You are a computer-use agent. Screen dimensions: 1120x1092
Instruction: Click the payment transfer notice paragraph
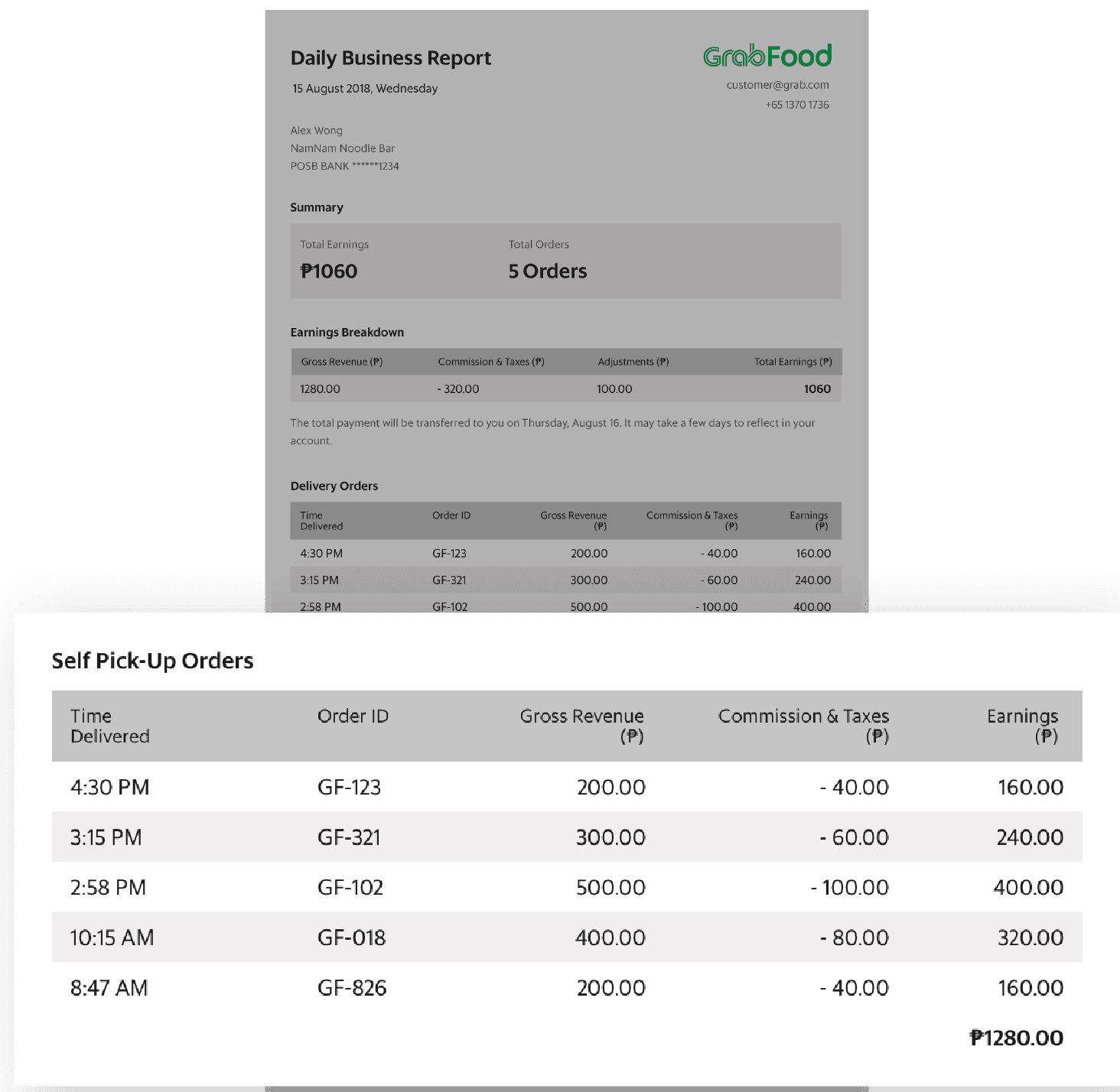click(552, 432)
